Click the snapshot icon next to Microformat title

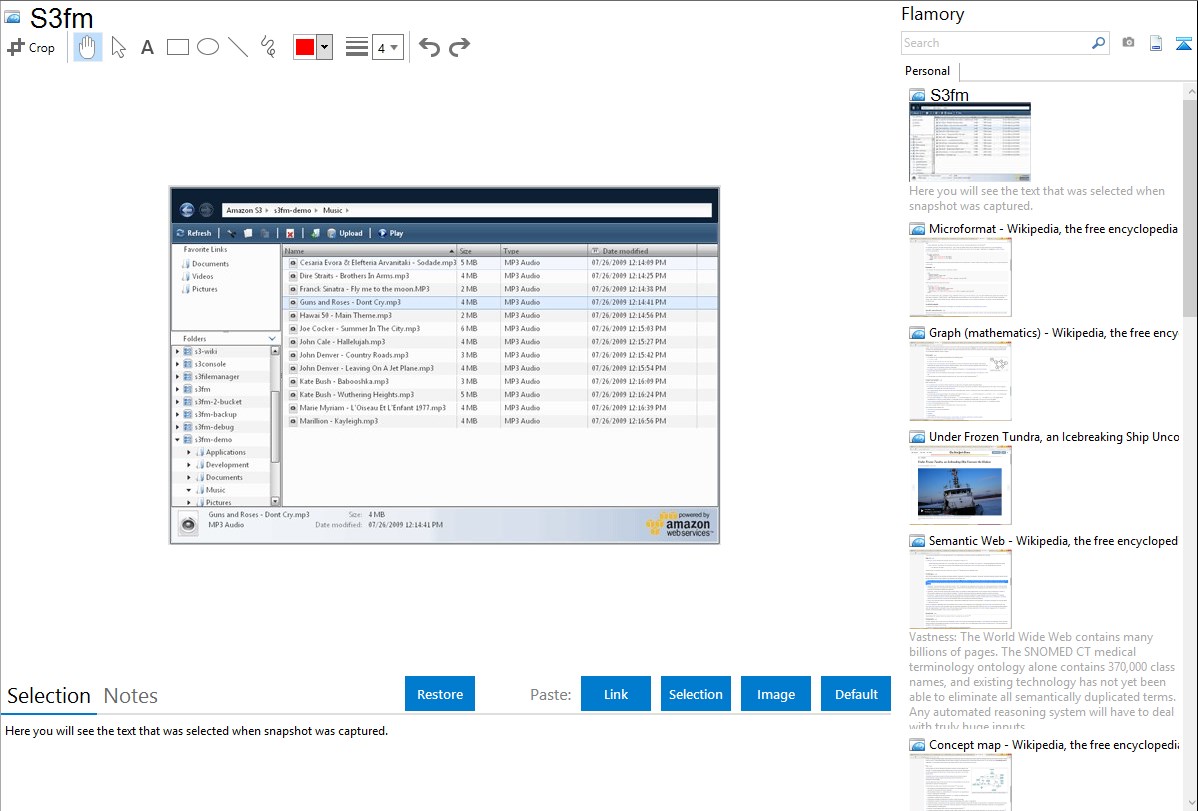pos(917,229)
